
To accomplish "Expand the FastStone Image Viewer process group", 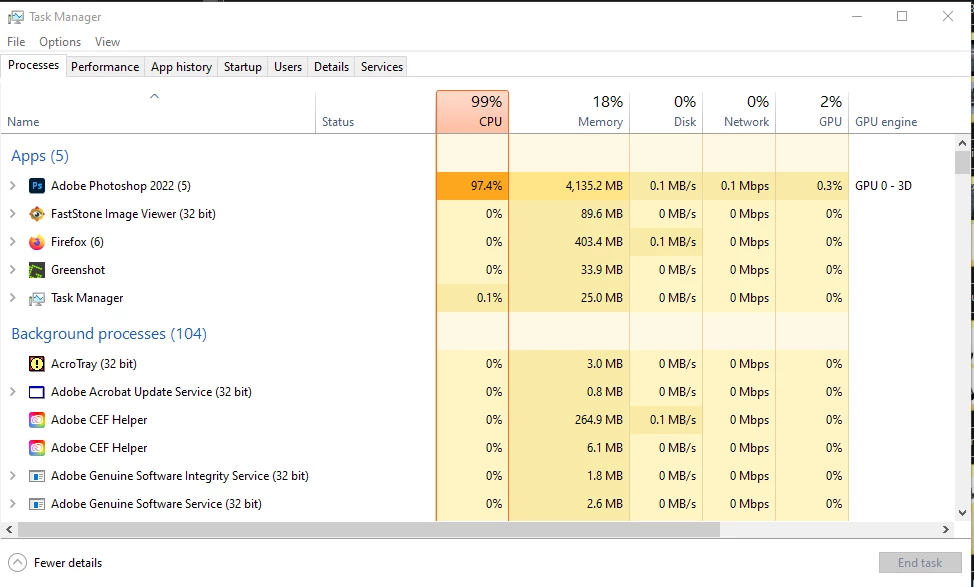I will coord(12,214).
